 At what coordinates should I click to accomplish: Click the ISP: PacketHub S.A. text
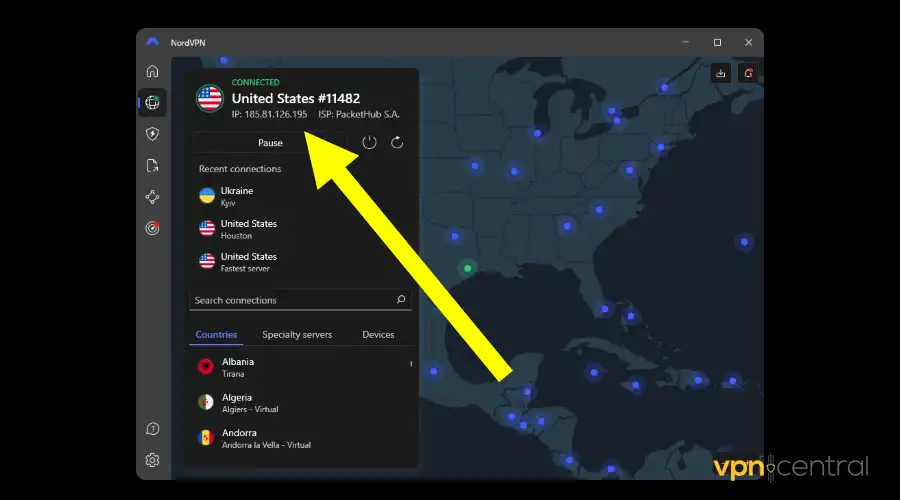point(359,114)
